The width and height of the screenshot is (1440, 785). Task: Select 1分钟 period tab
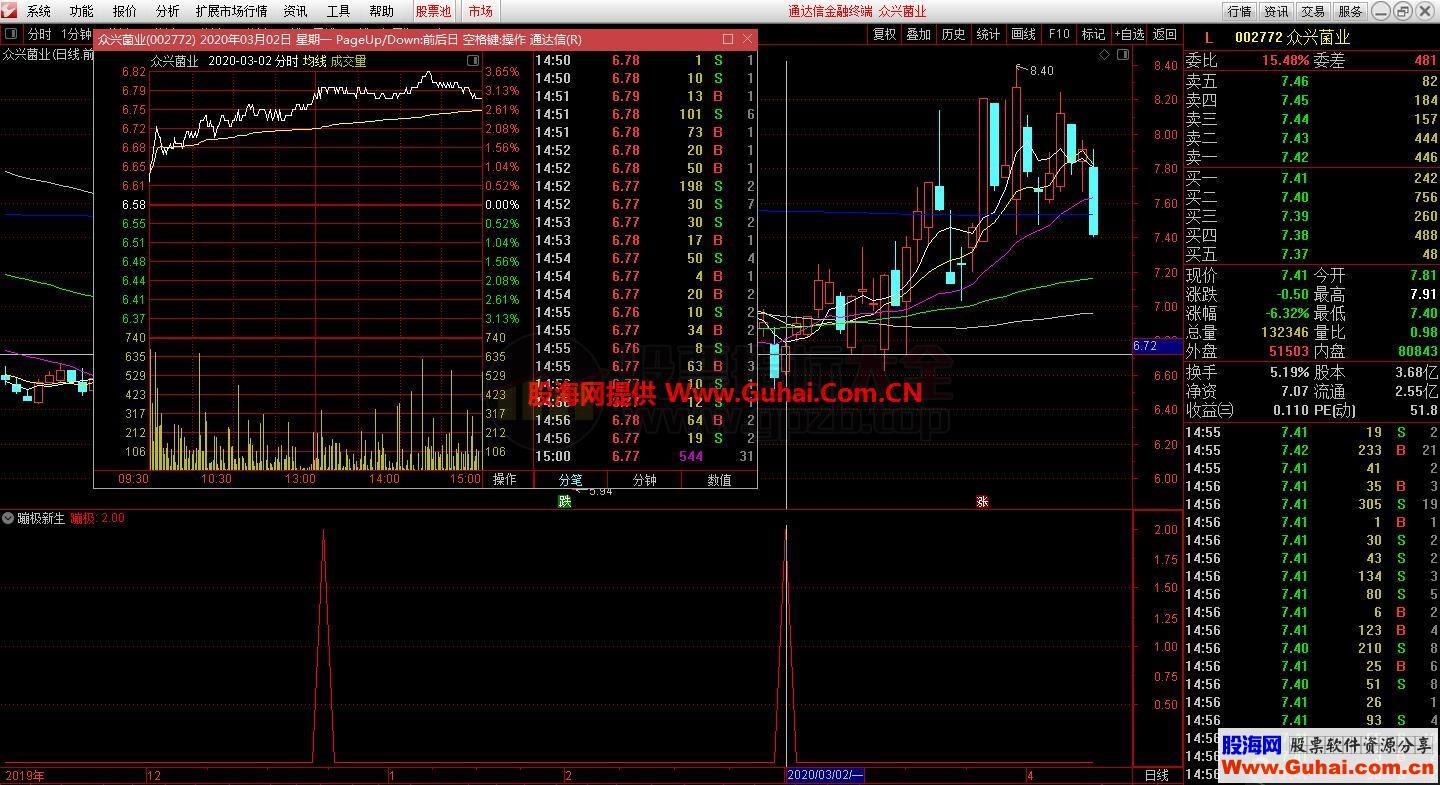pos(76,34)
